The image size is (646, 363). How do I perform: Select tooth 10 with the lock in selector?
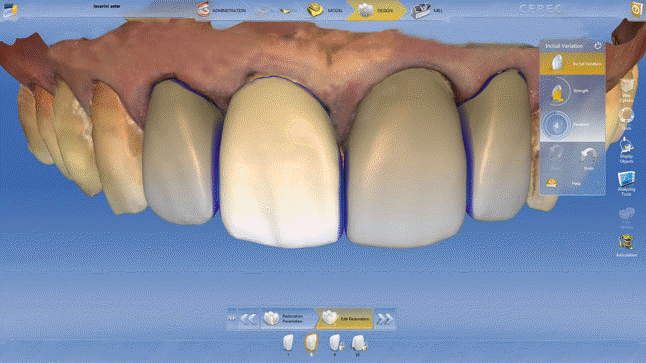tap(359, 344)
